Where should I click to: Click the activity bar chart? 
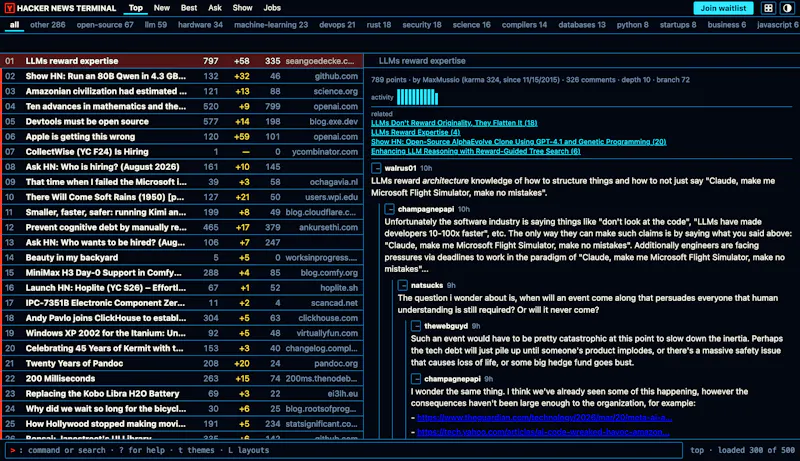coord(417,97)
